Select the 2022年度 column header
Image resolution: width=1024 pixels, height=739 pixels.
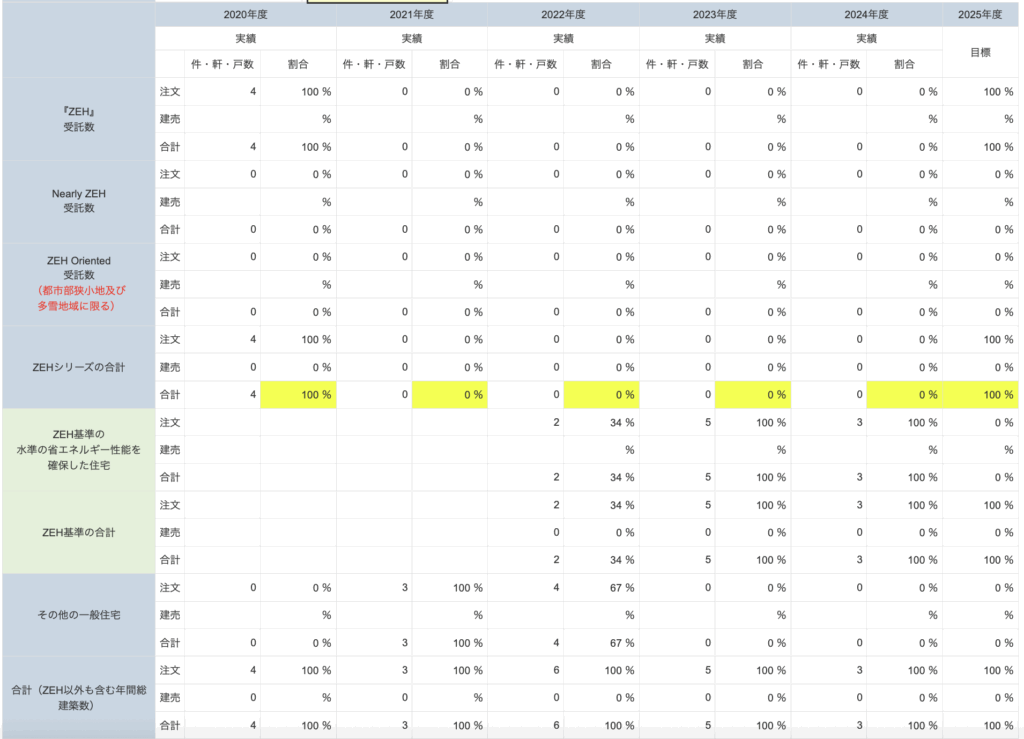[563, 15]
